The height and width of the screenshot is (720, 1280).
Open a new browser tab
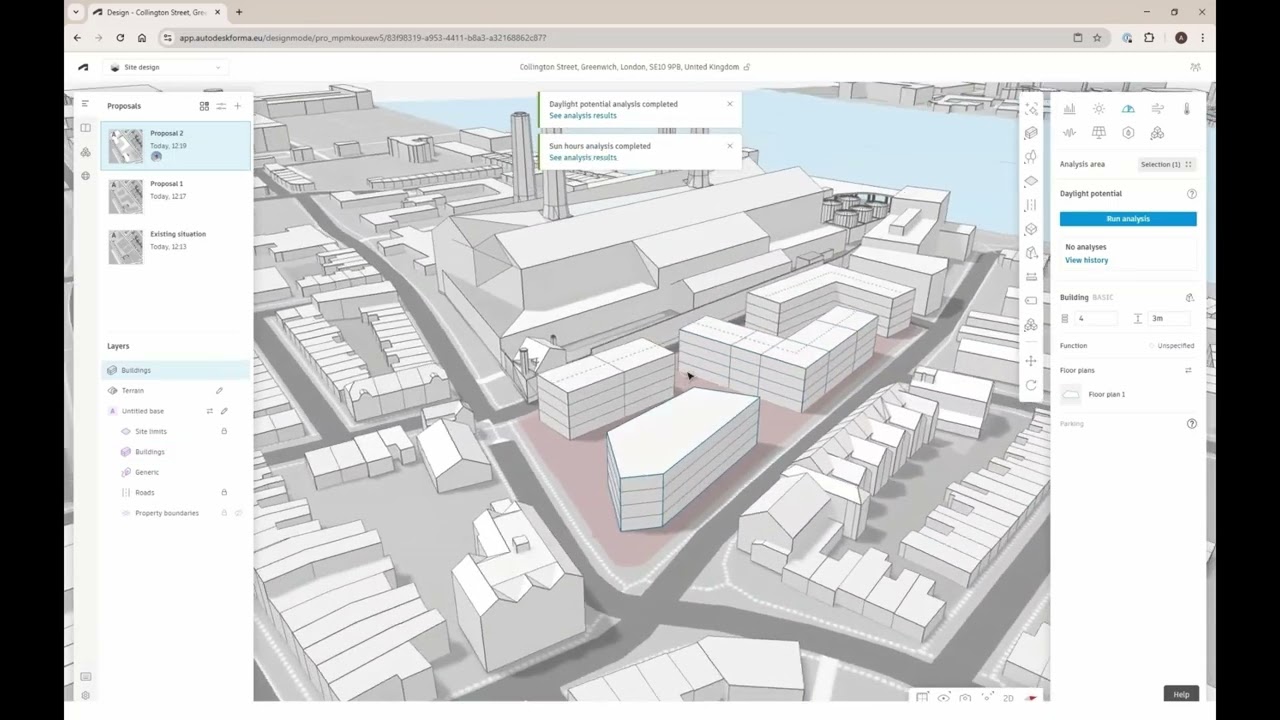pos(239,12)
